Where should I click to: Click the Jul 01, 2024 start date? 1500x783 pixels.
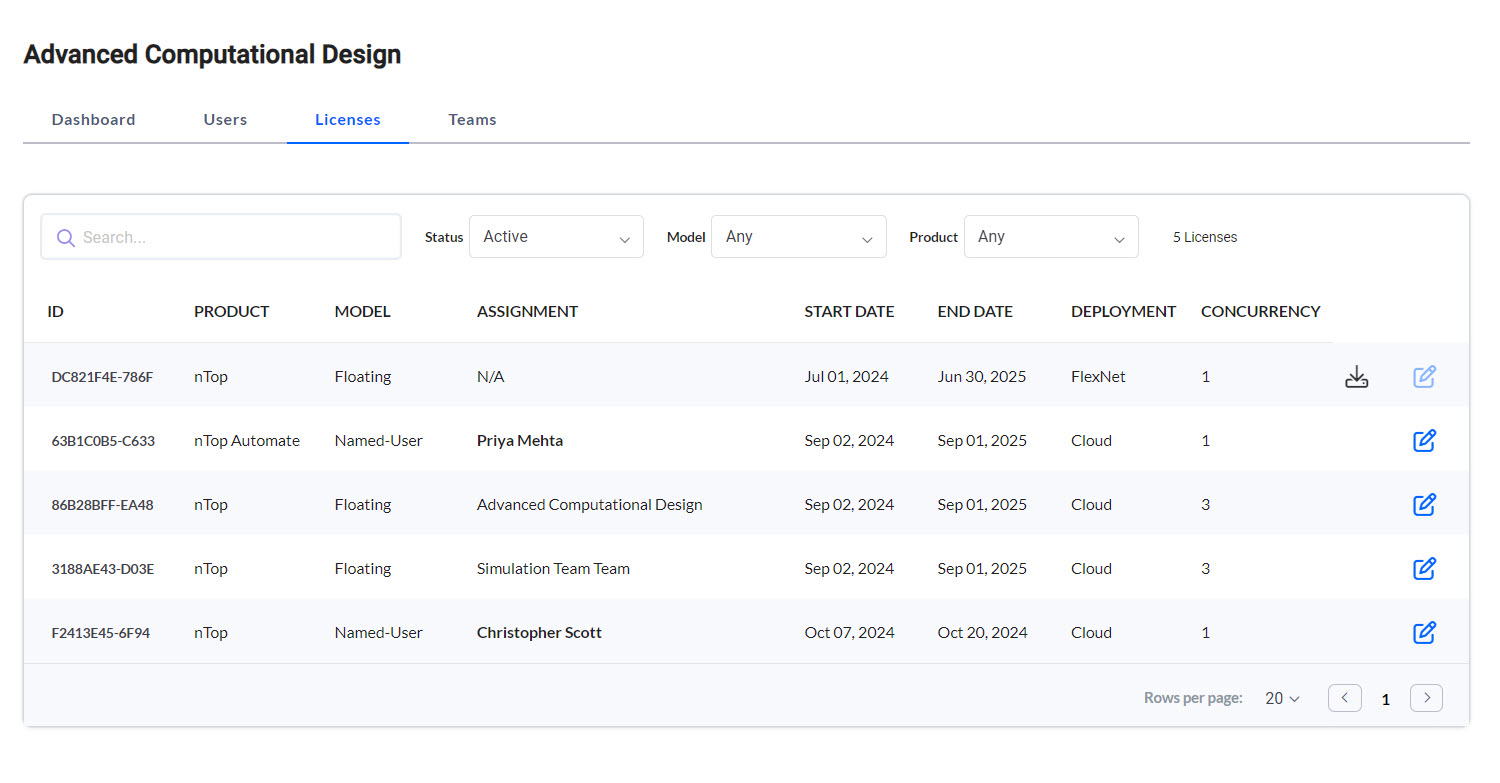[846, 377]
